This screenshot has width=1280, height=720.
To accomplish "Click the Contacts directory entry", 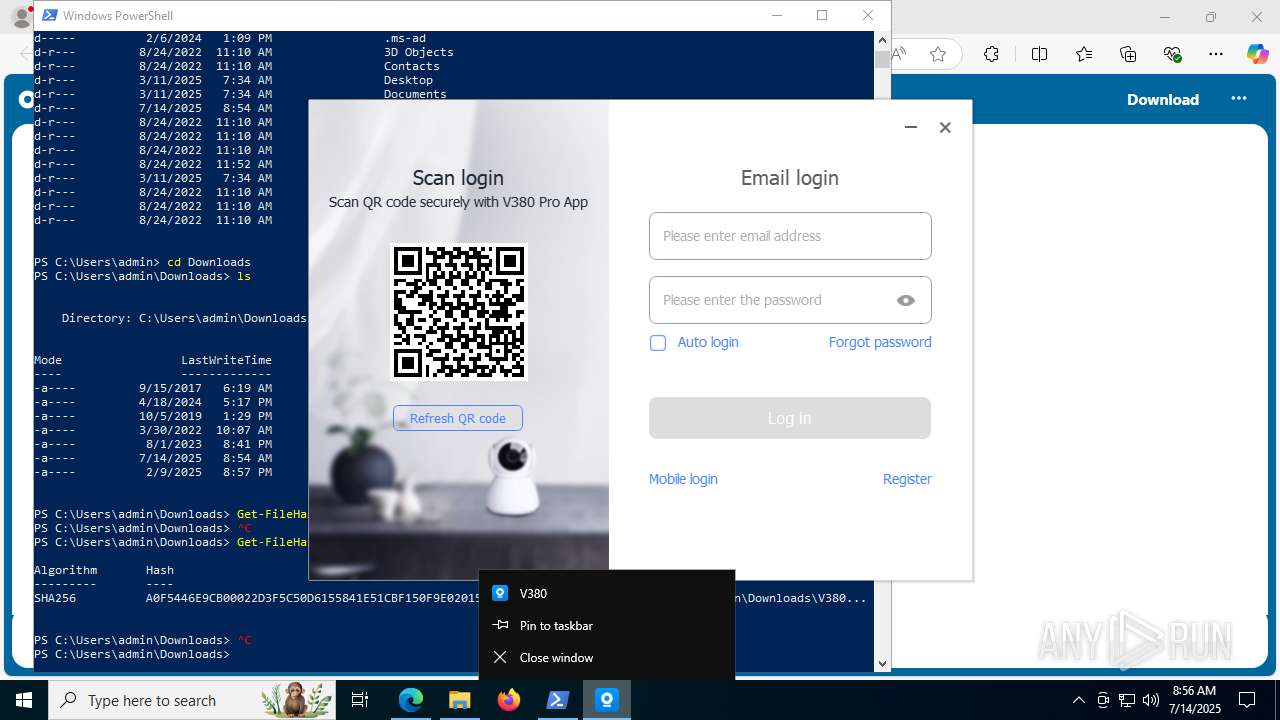I will pos(412,66).
